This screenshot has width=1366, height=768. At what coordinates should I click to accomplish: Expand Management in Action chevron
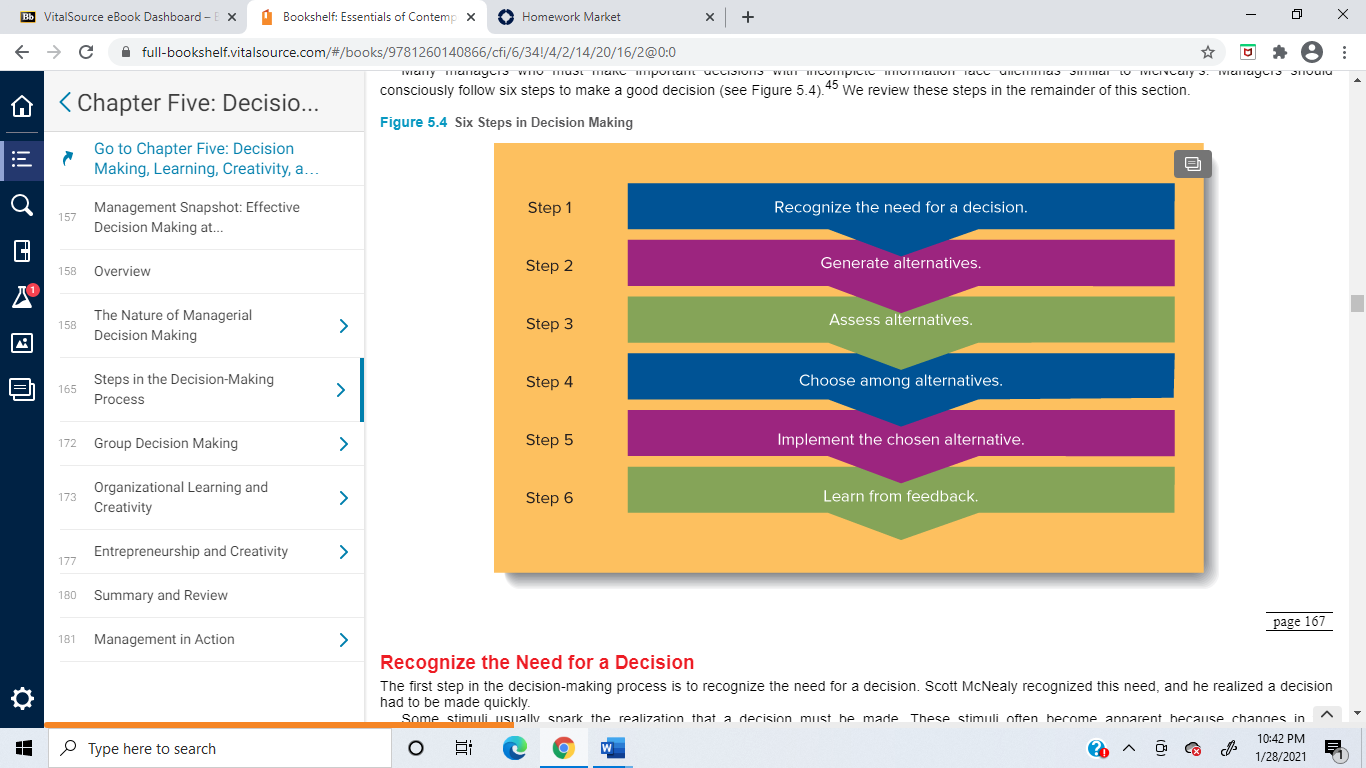point(343,640)
